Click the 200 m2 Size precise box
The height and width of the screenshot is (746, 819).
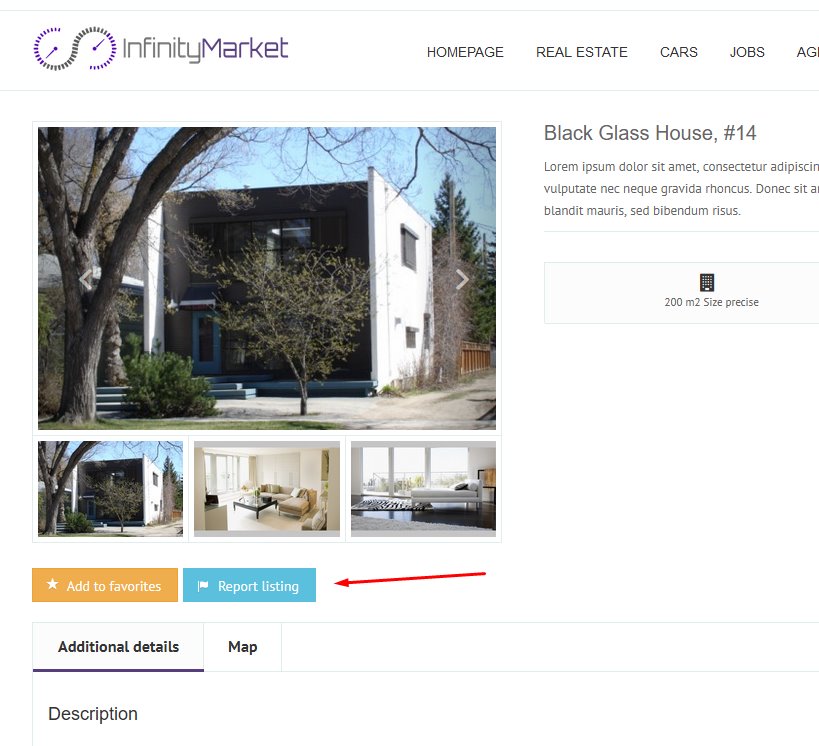click(682, 293)
